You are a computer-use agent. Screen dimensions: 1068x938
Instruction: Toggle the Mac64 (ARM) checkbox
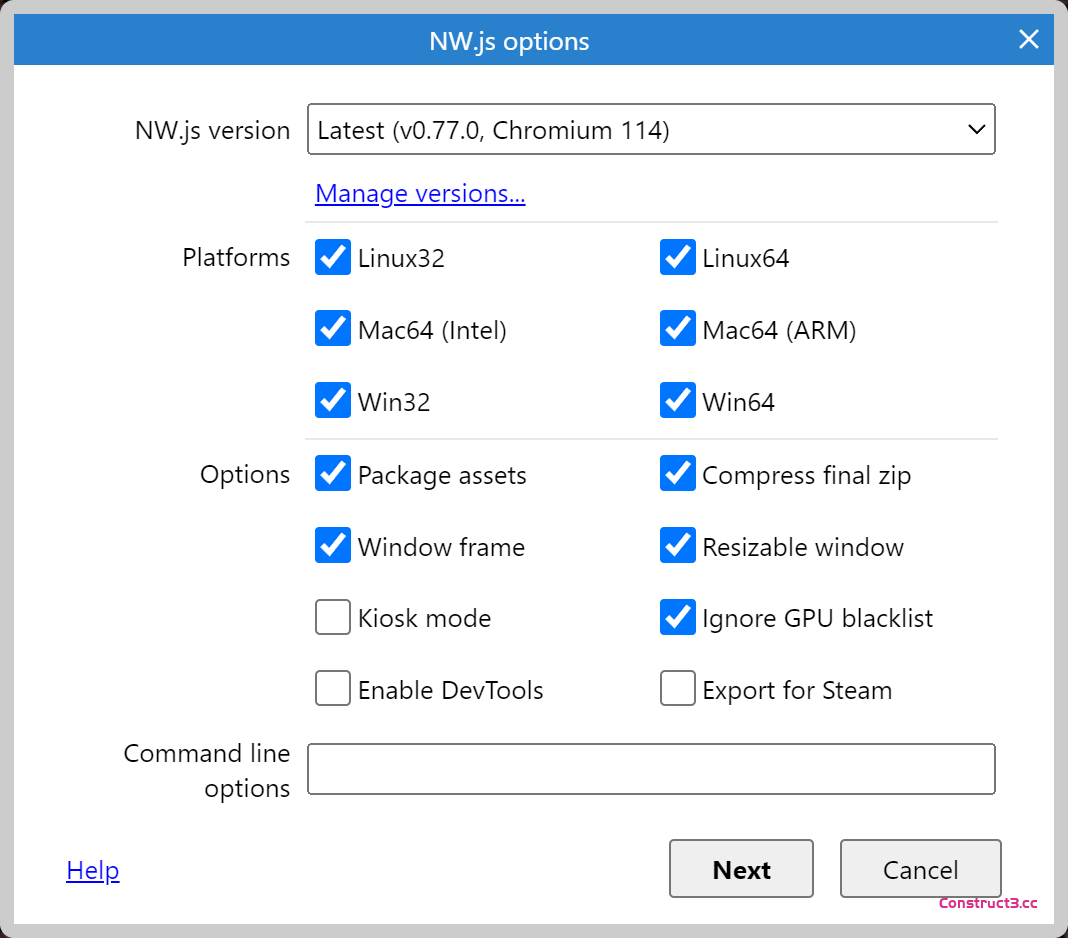tap(678, 329)
